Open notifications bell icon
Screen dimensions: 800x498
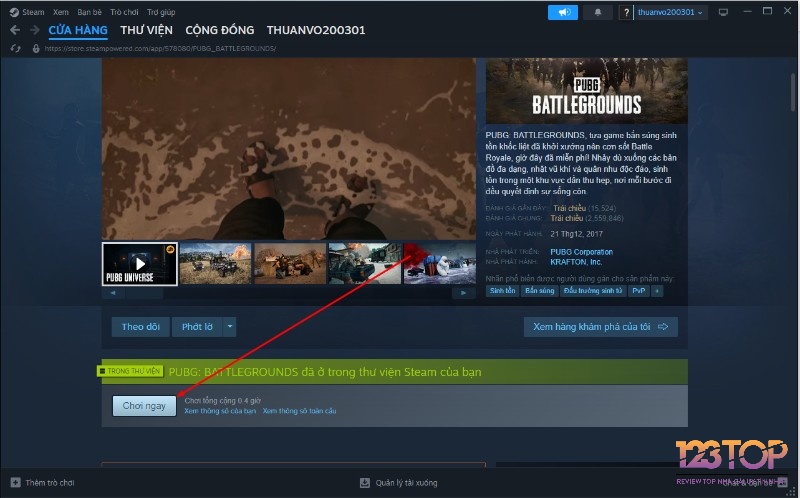coord(598,12)
